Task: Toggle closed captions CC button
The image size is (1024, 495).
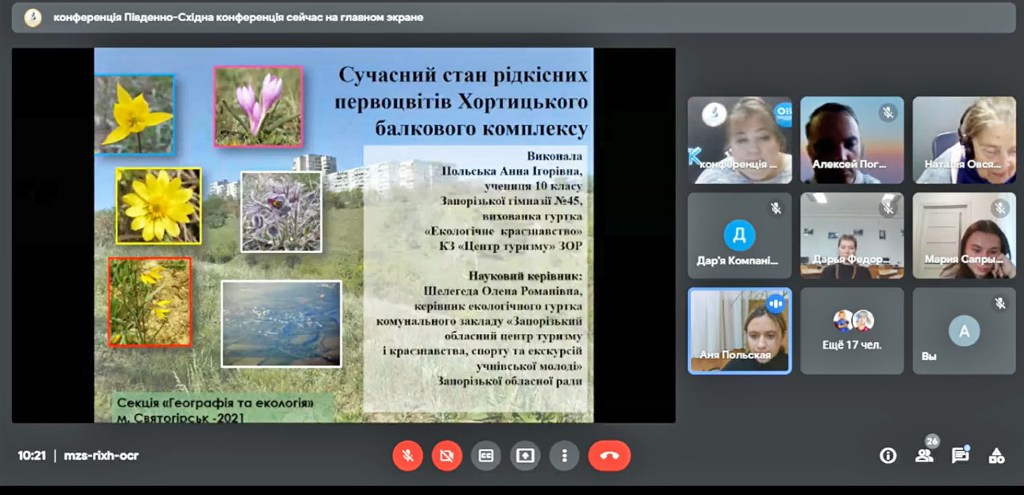Action: click(486, 455)
